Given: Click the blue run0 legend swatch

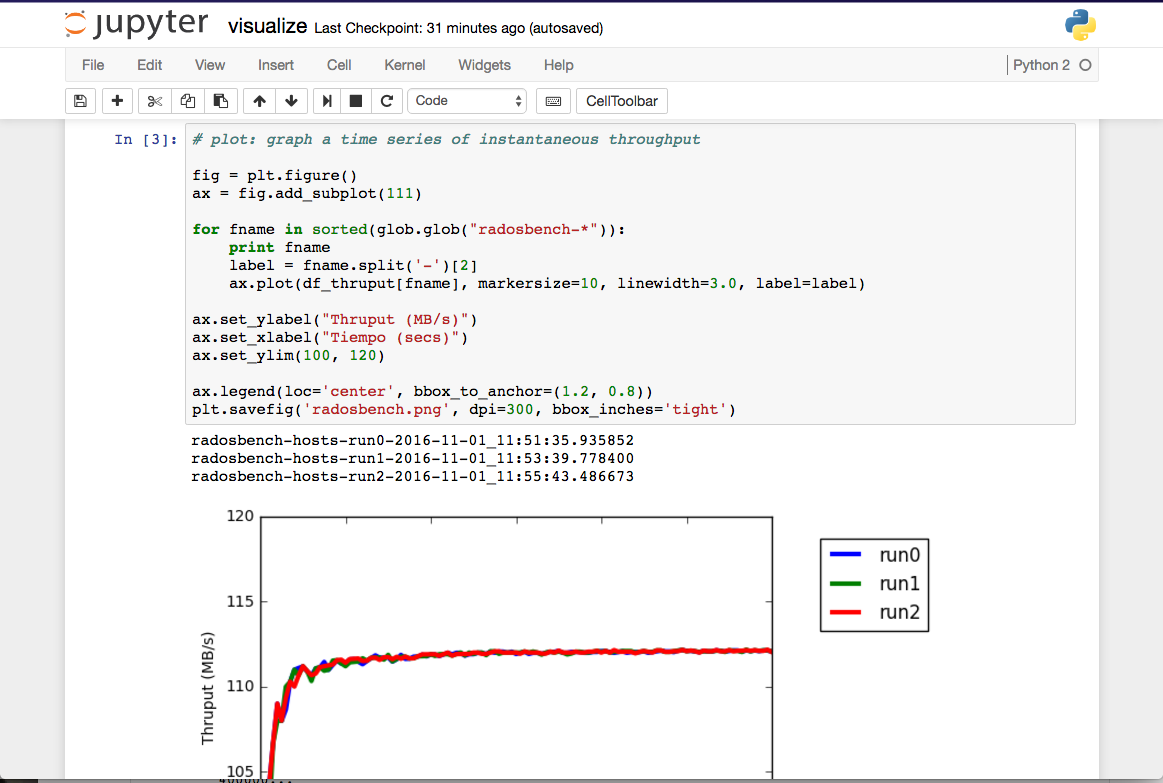Looking at the screenshot, I should [x=846, y=555].
